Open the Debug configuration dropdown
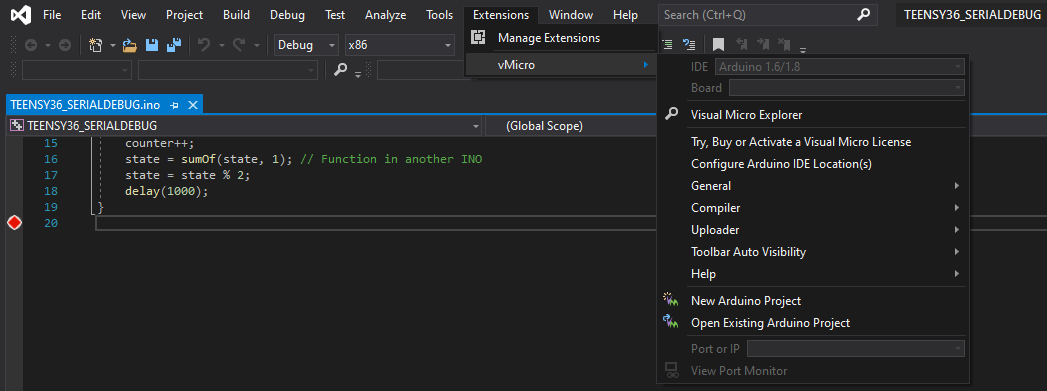 point(307,45)
